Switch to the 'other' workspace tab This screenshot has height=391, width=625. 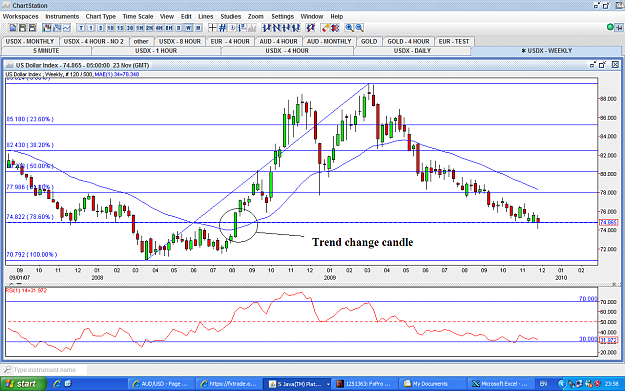point(141,41)
